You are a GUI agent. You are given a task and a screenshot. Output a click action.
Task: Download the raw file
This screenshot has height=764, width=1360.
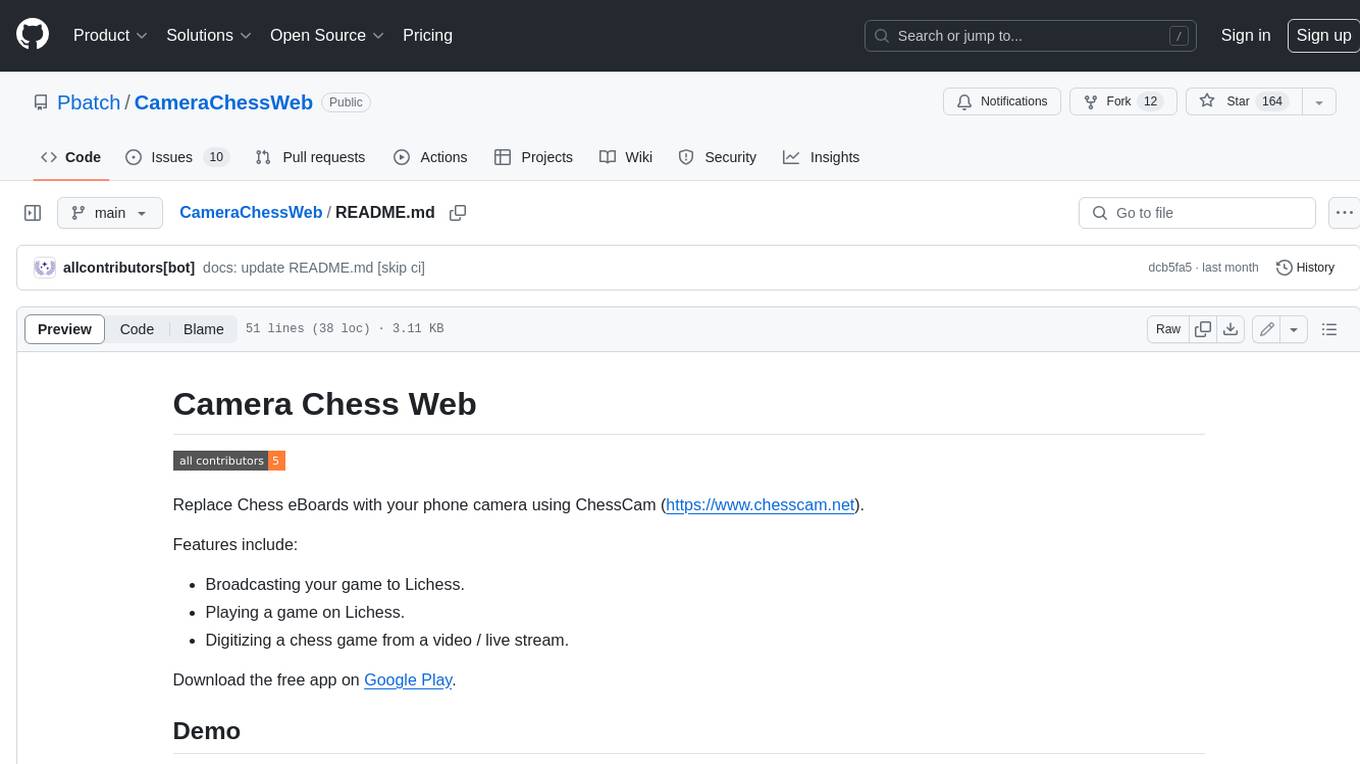[1231, 329]
